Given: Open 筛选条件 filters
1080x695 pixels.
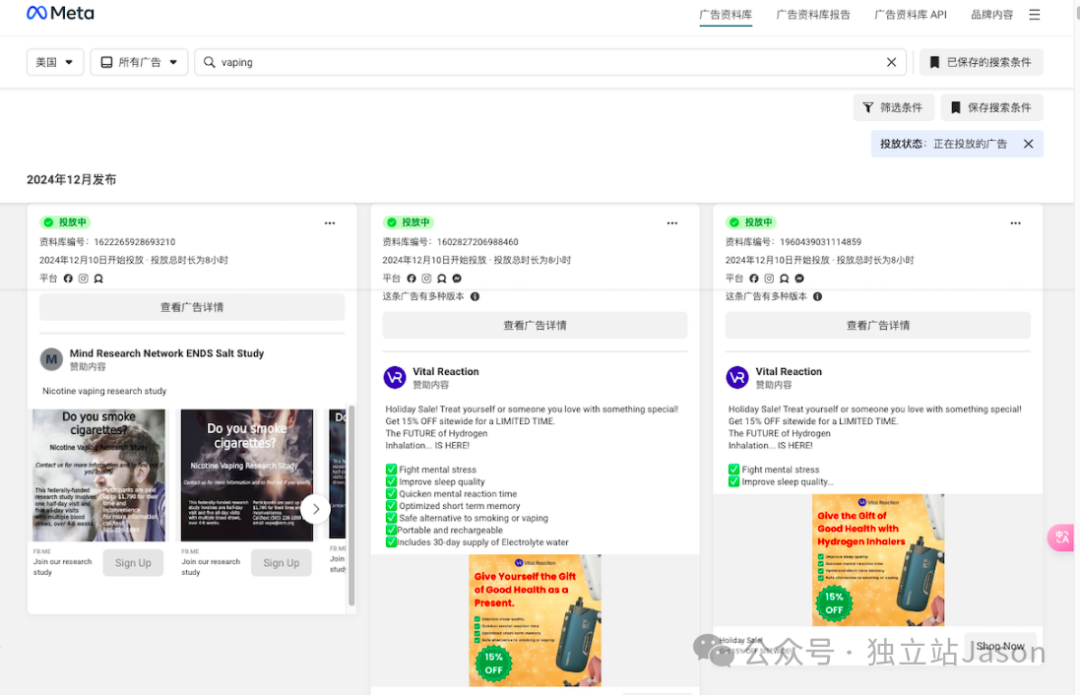Looking at the screenshot, I should click(893, 107).
